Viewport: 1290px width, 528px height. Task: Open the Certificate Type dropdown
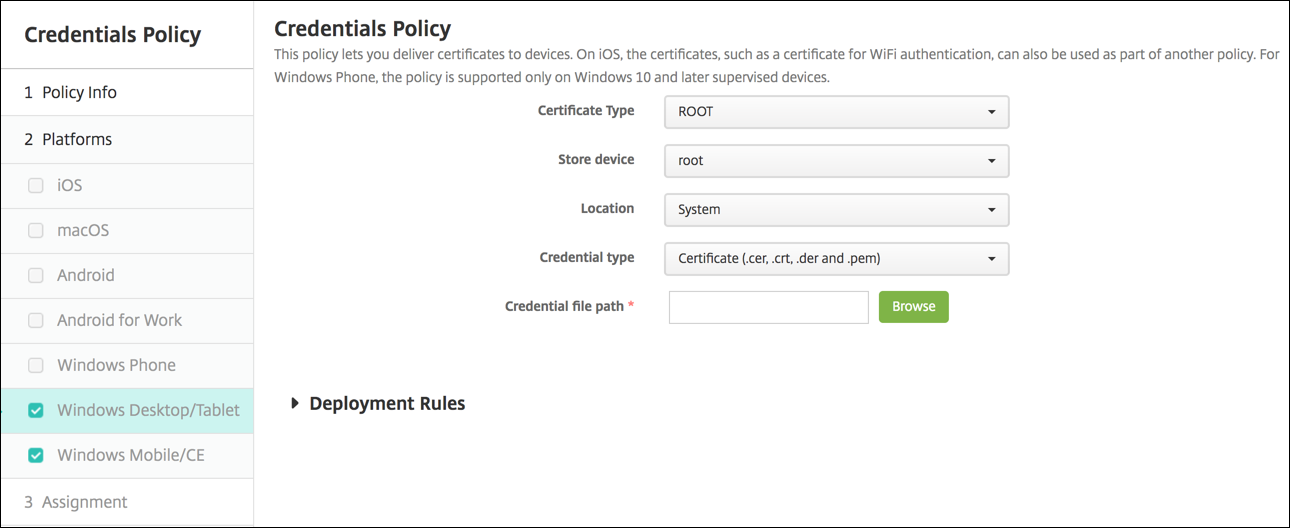click(836, 112)
